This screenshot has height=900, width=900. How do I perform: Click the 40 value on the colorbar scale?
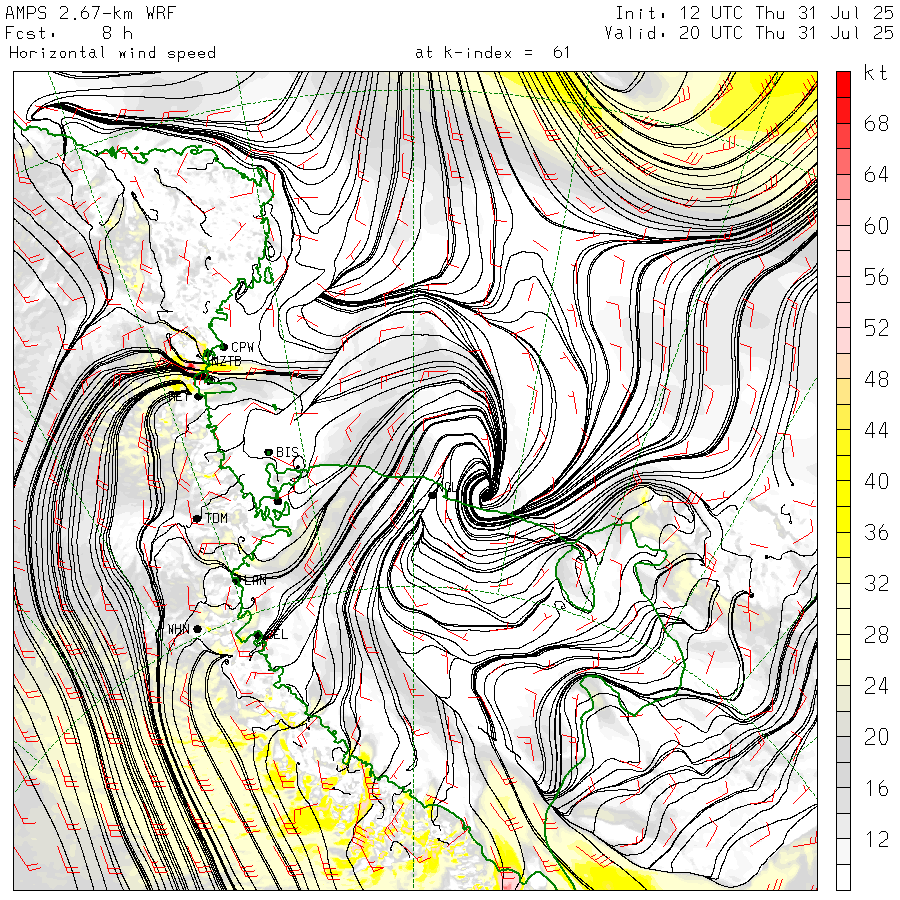click(876, 482)
